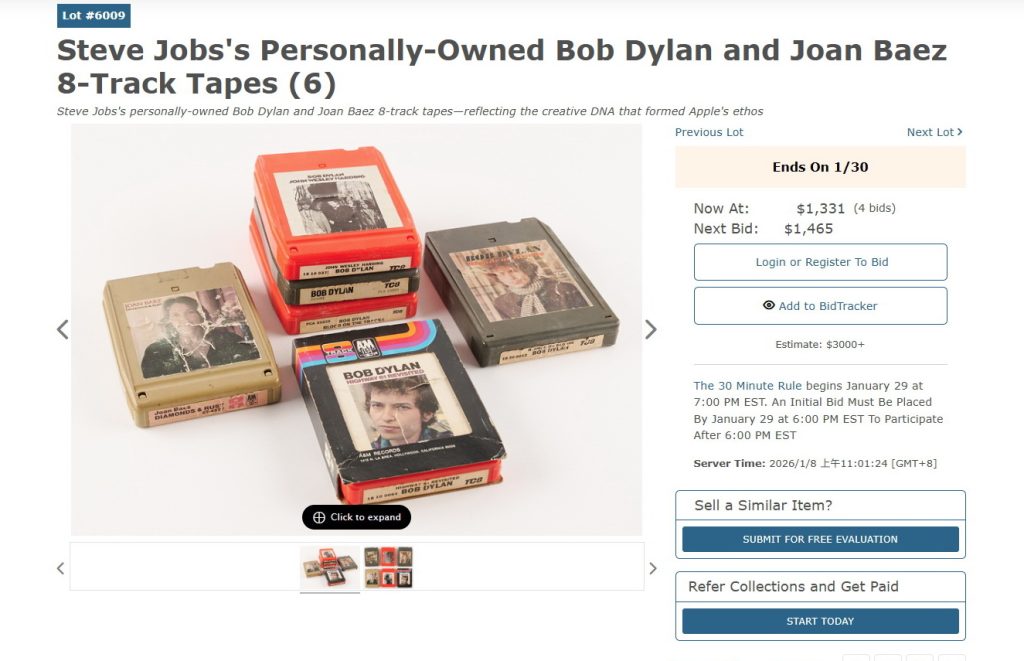Jump to the Next Lot
This screenshot has height=661, width=1024.
[x=934, y=132]
